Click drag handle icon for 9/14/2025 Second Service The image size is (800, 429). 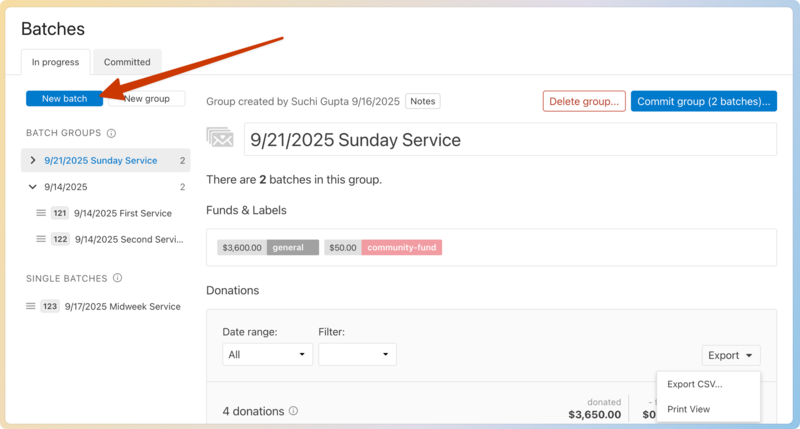coord(41,239)
